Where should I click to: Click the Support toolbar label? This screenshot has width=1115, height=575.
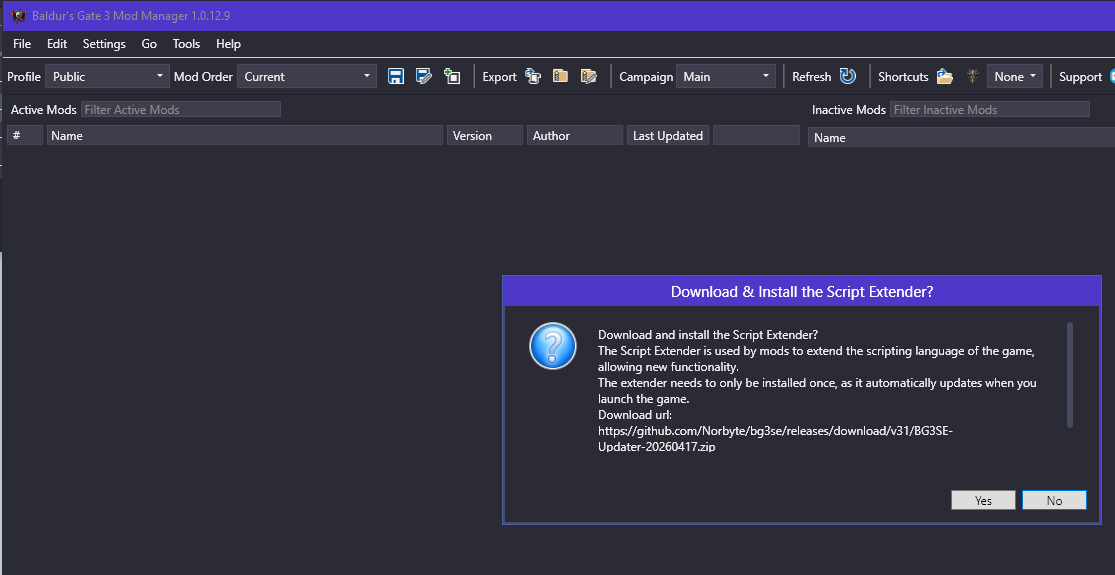pyautogui.click(x=1080, y=77)
